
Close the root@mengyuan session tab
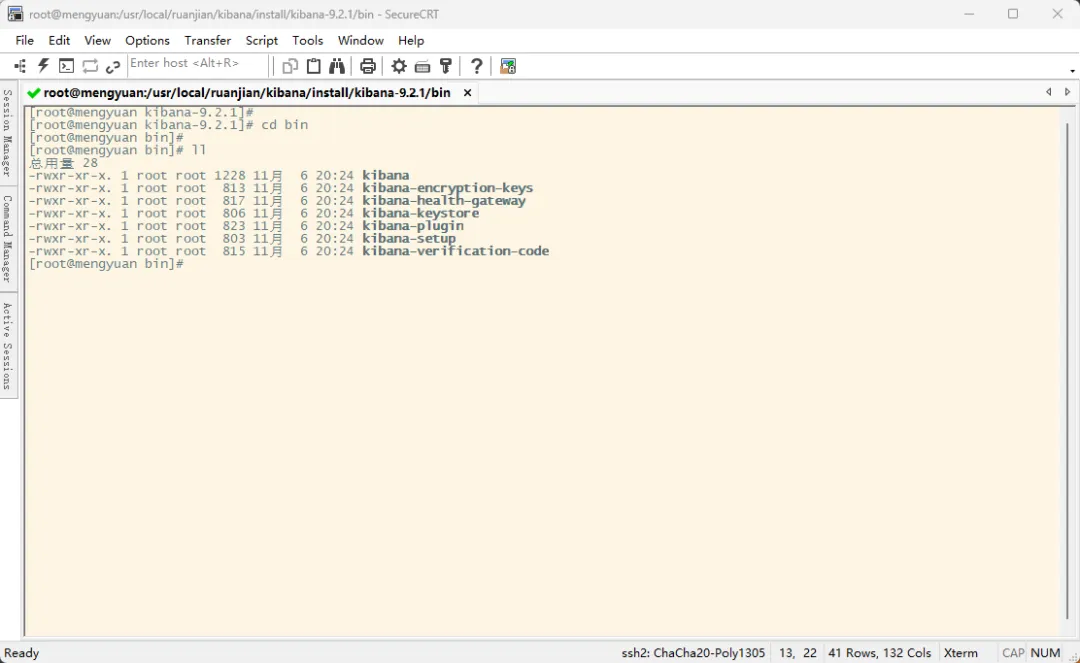pos(467,93)
